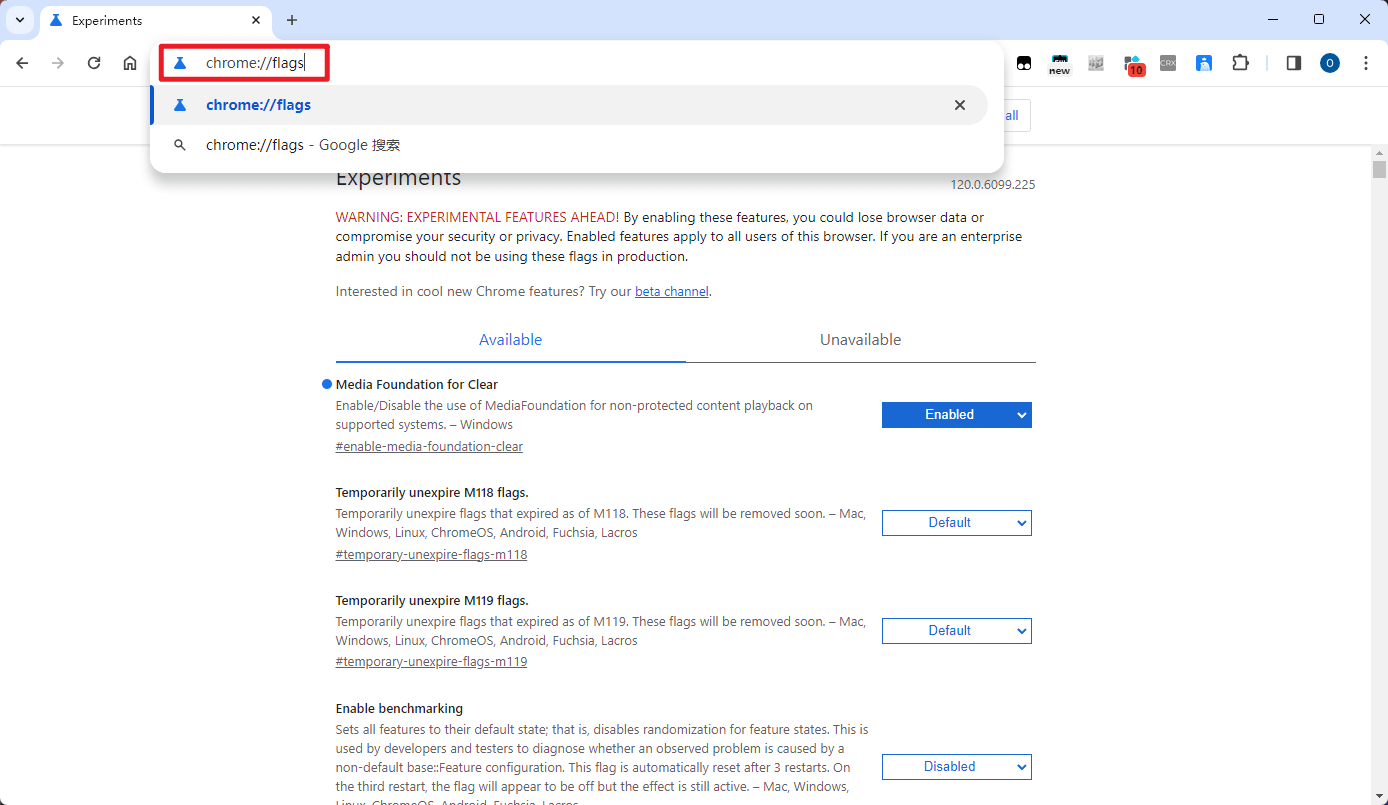Select the Available tab
The width and height of the screenshot is (1388, 805).
point(510,340)
